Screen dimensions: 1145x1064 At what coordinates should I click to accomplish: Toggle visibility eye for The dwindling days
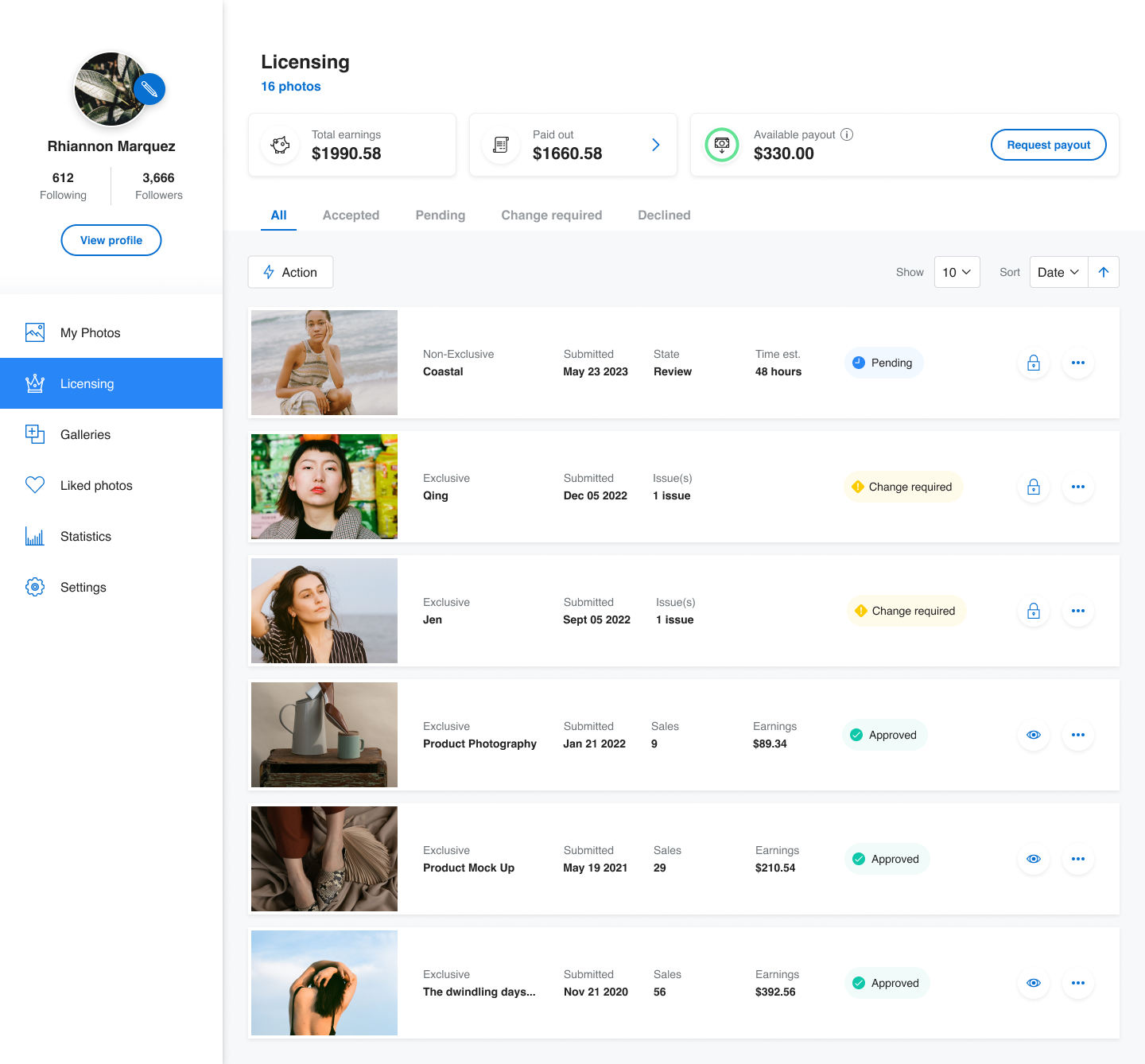coord(1034,983)
